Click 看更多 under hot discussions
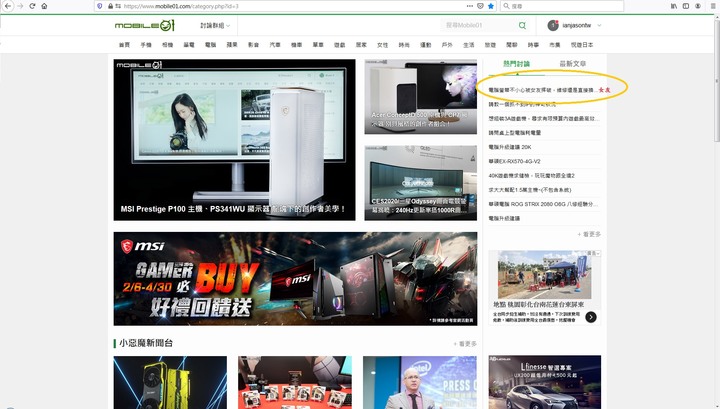720x409 pixels. 589,234
